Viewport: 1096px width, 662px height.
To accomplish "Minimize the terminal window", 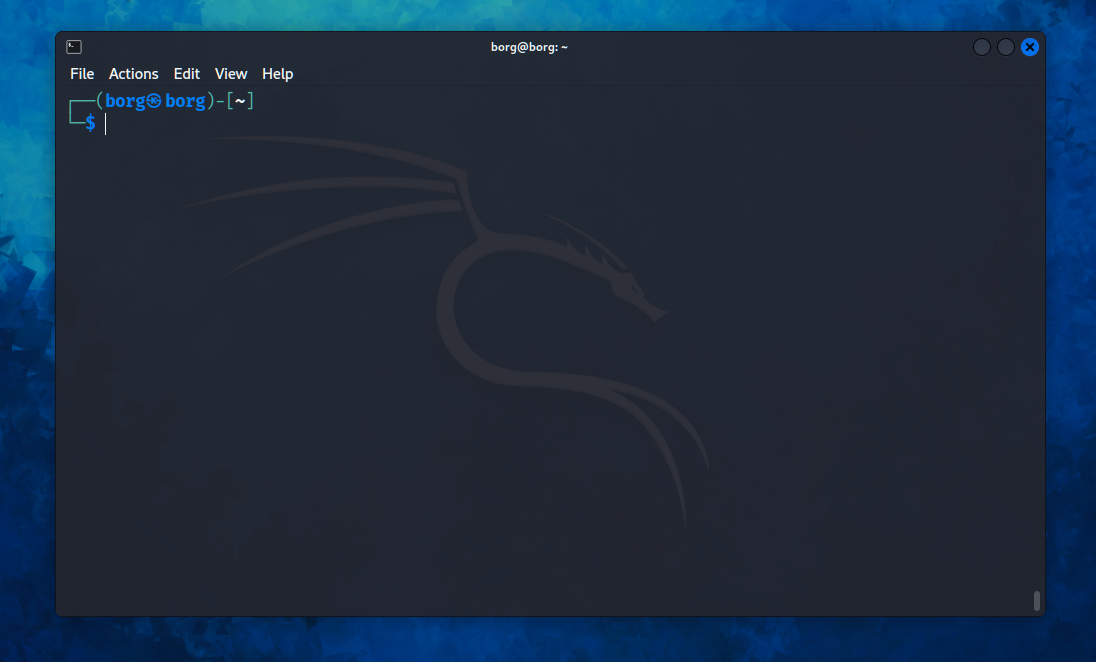I will point(982,47).
